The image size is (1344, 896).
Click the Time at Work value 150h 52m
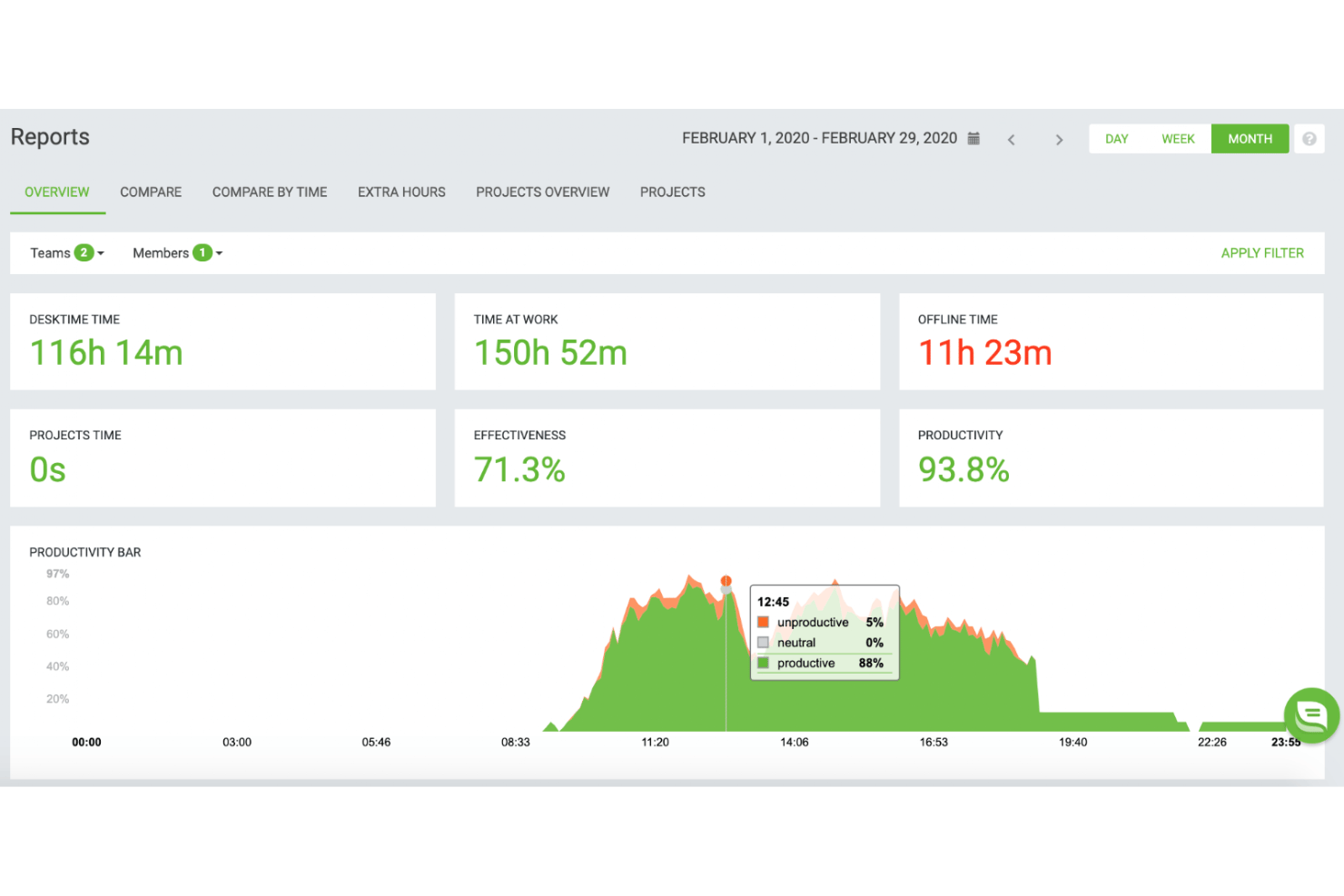click(550, 353)
